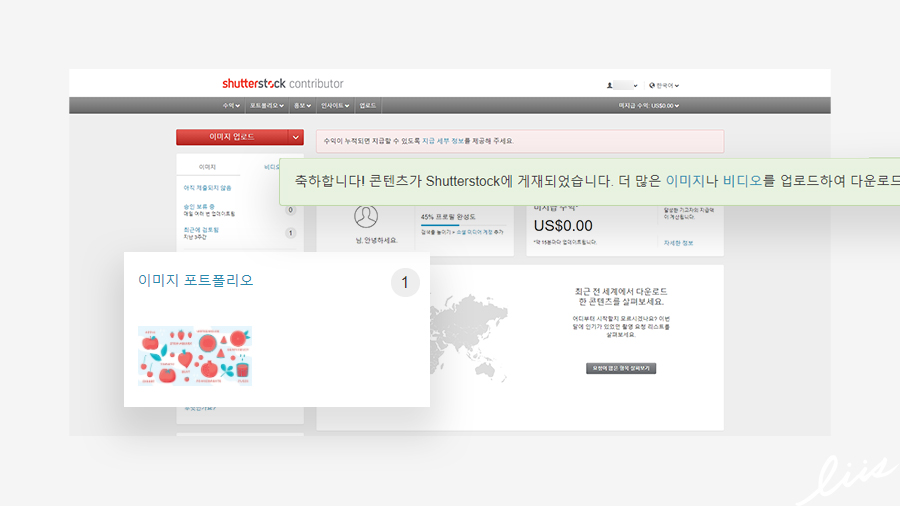This screenshot has height=506, width=900.
Task: Open the 홍보 dropdown menu
Action: [302, 106]
